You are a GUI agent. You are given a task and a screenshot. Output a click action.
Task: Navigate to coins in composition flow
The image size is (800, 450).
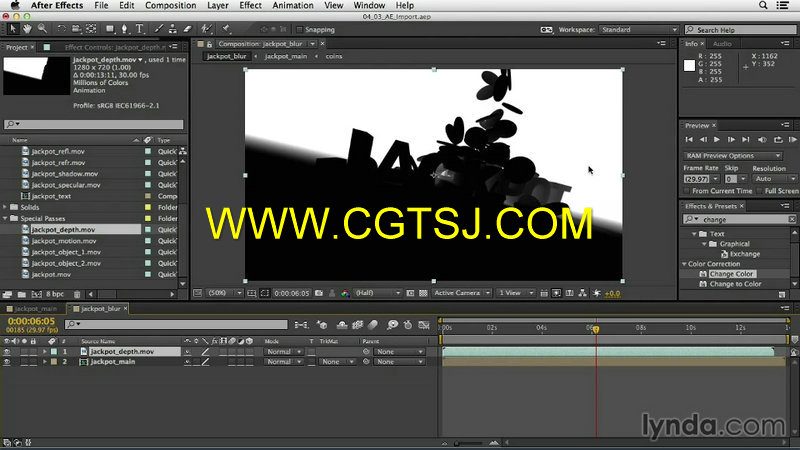point(334,56)
